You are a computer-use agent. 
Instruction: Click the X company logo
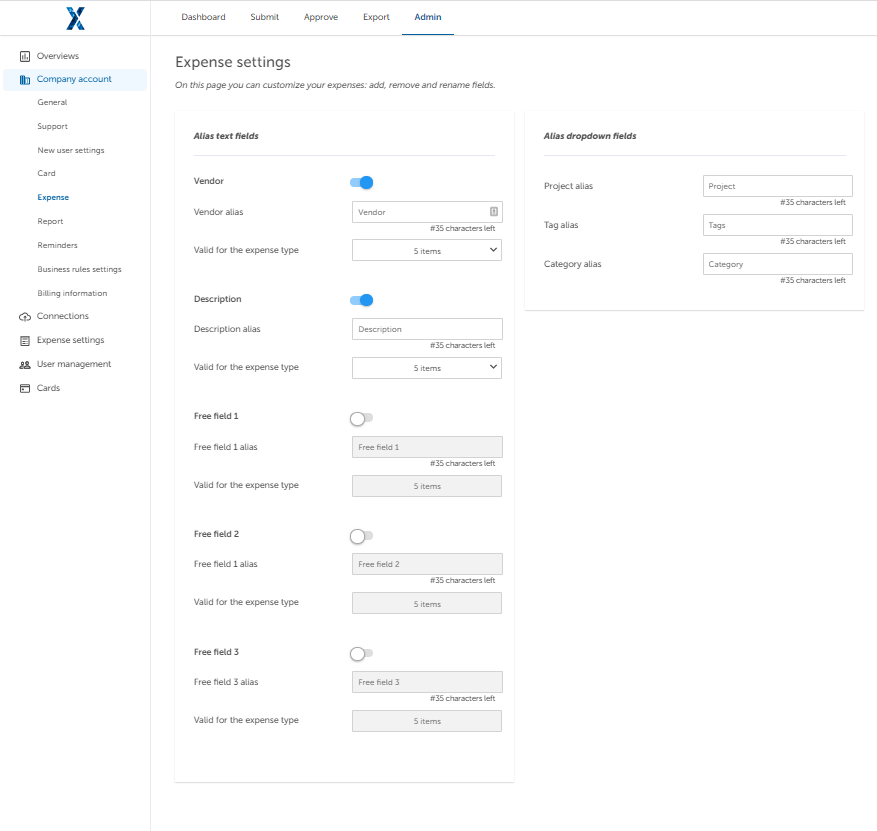click(x=75, y=18)
